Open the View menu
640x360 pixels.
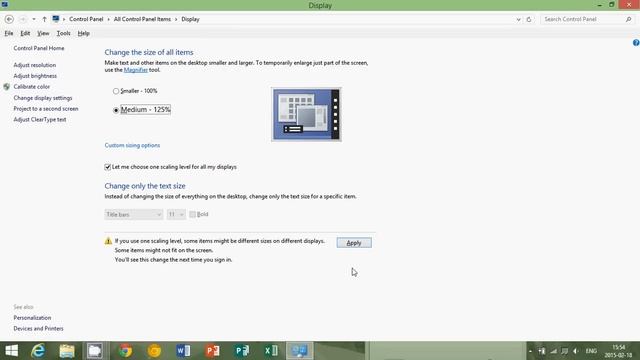[x=43, y=33]
